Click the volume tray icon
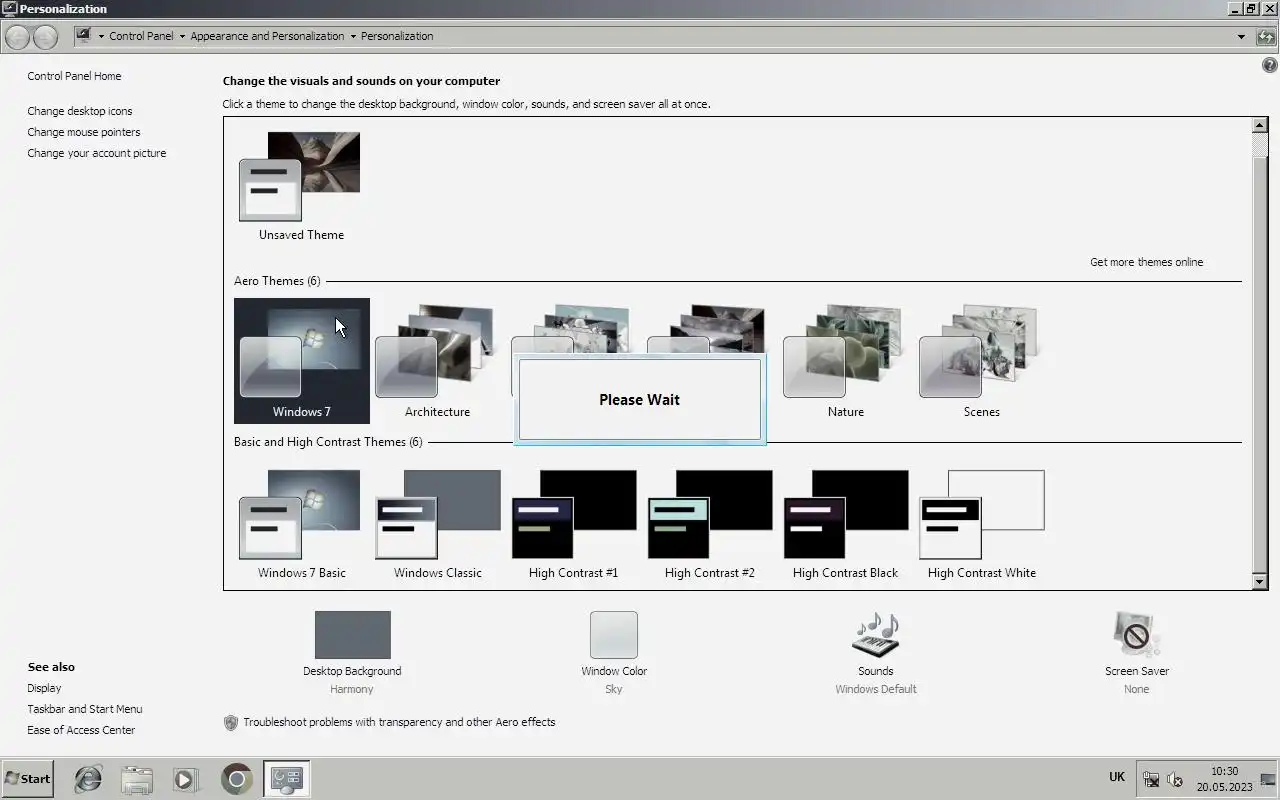The image size is (1280, 800). [x=1175, y=780]
